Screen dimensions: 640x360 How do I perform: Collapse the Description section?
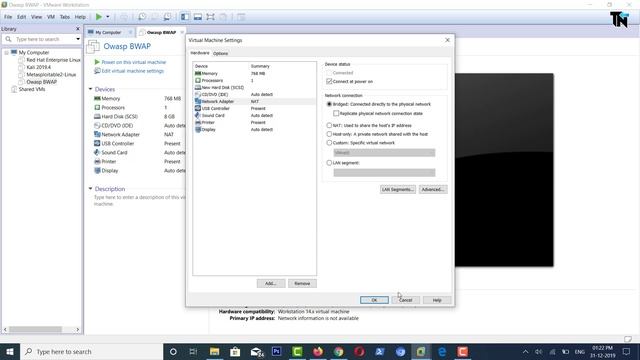click(90, 189)
